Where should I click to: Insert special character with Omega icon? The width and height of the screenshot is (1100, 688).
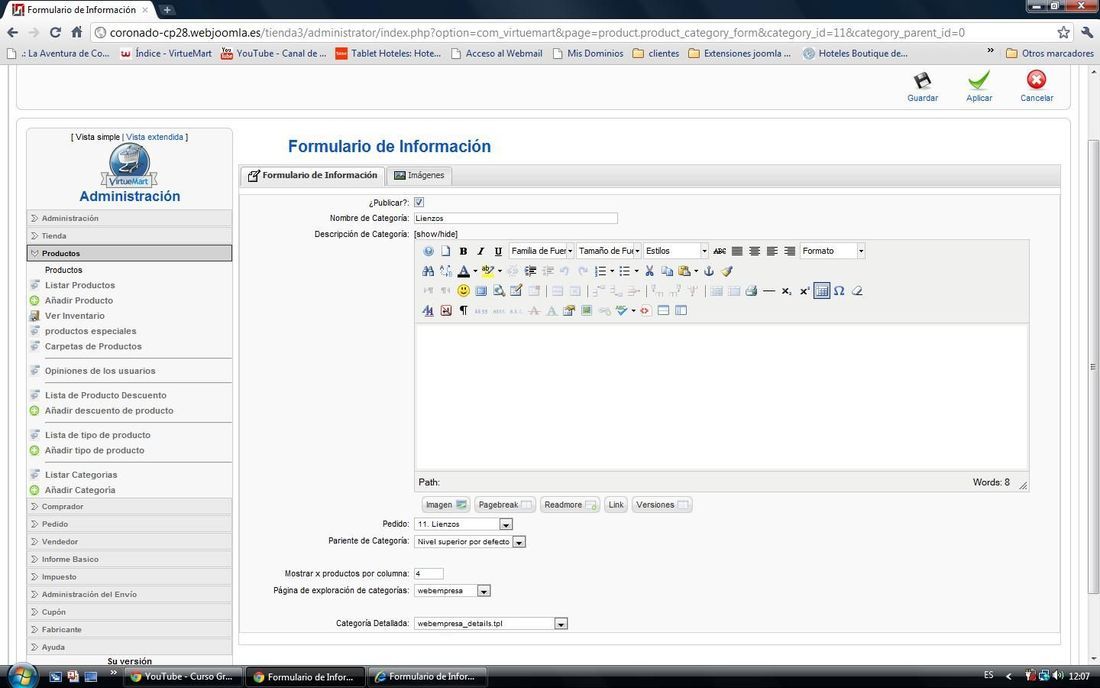tap(839, 290)
